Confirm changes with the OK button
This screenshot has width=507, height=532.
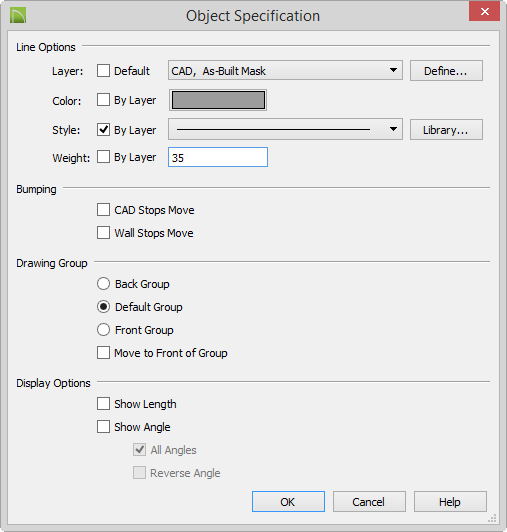tap(288, 501)
